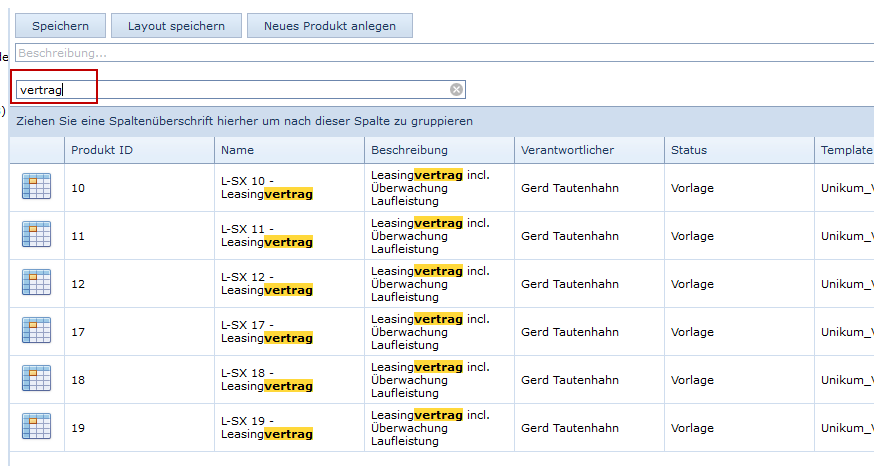Sort by Produkt ID column header
Viewport: 874px width, 466px height.
coord(102,150)
